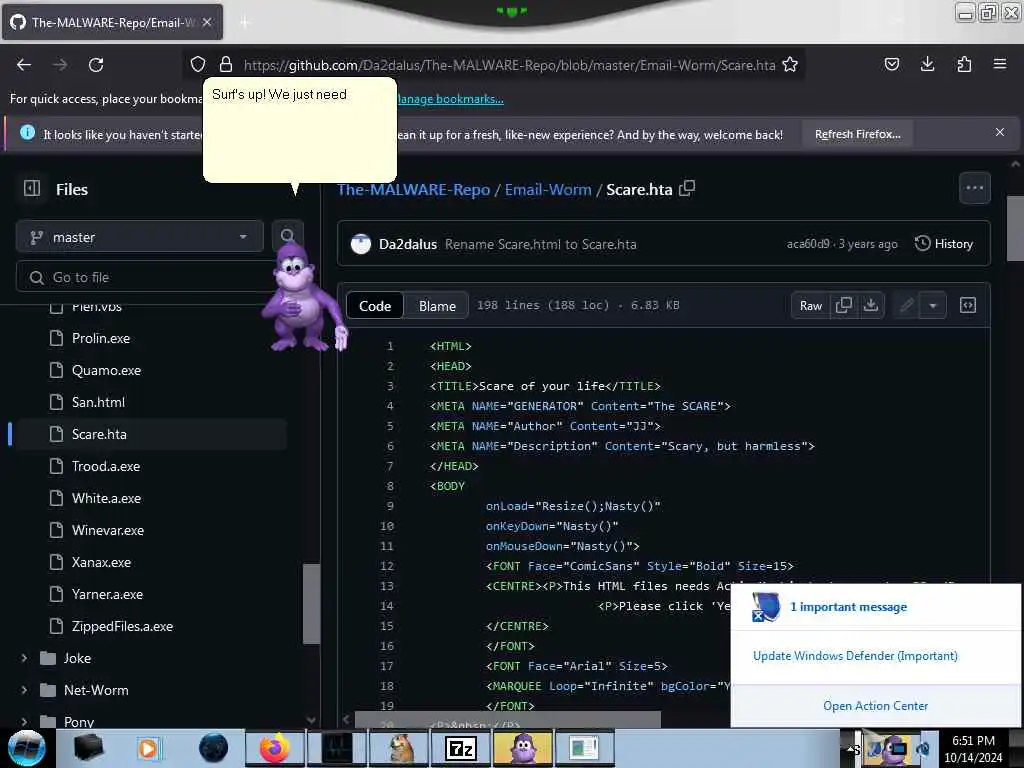Edit this file with the pencil

[906, 305]
